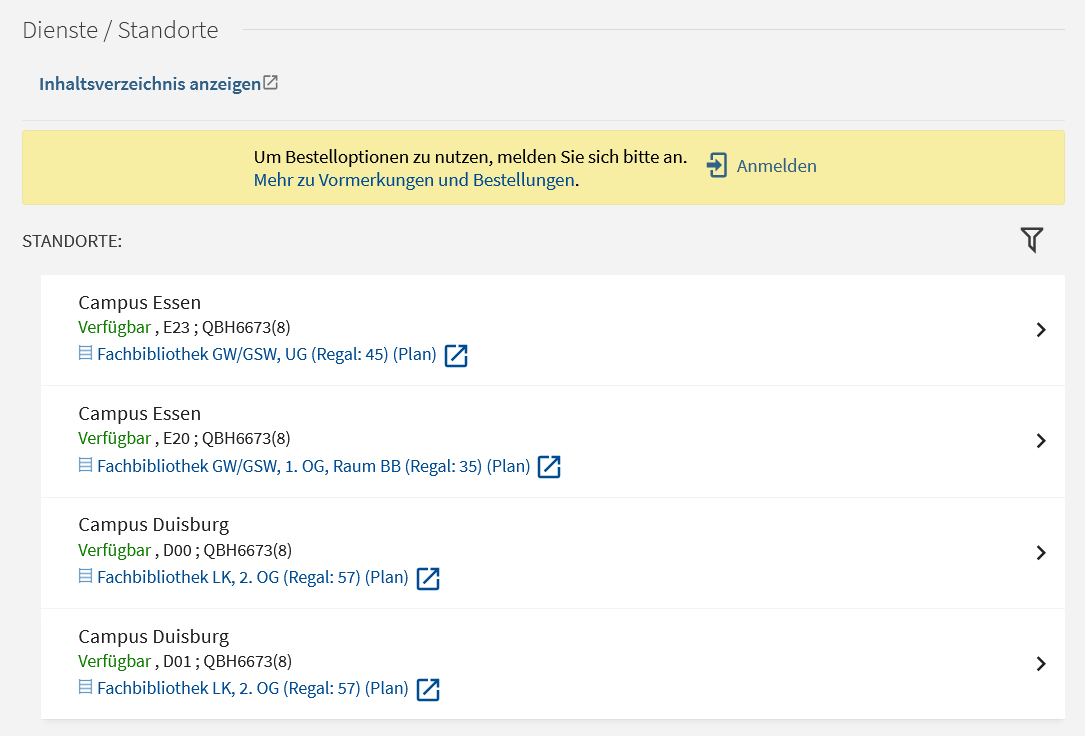Click the filter funnel icon for locations
The height and width of the screenshot is (736, 1085).
click(x=1031, y=240)
